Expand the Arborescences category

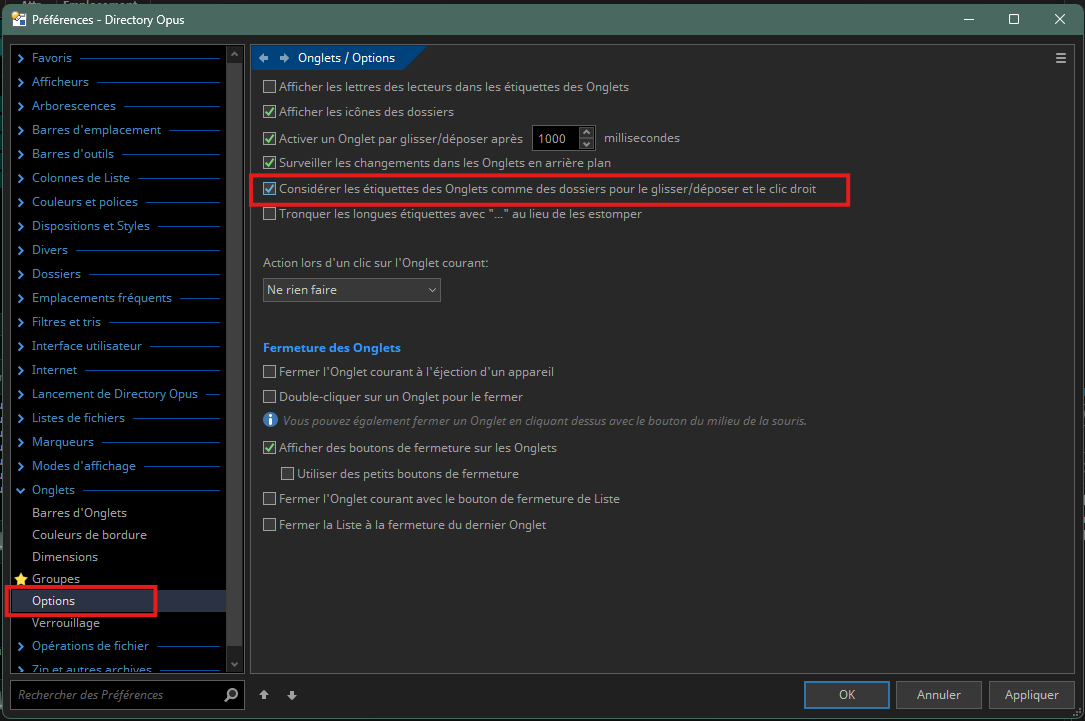click(21, 107)
